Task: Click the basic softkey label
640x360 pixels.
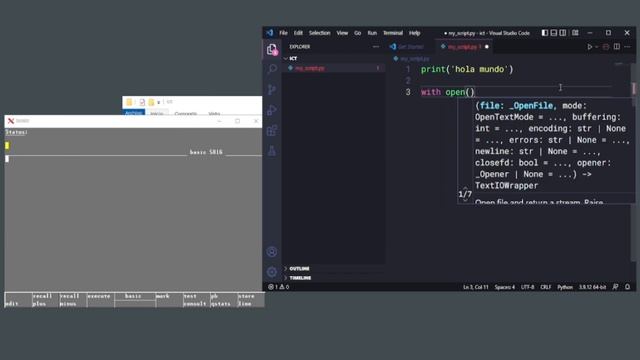Action: [133, 296]
